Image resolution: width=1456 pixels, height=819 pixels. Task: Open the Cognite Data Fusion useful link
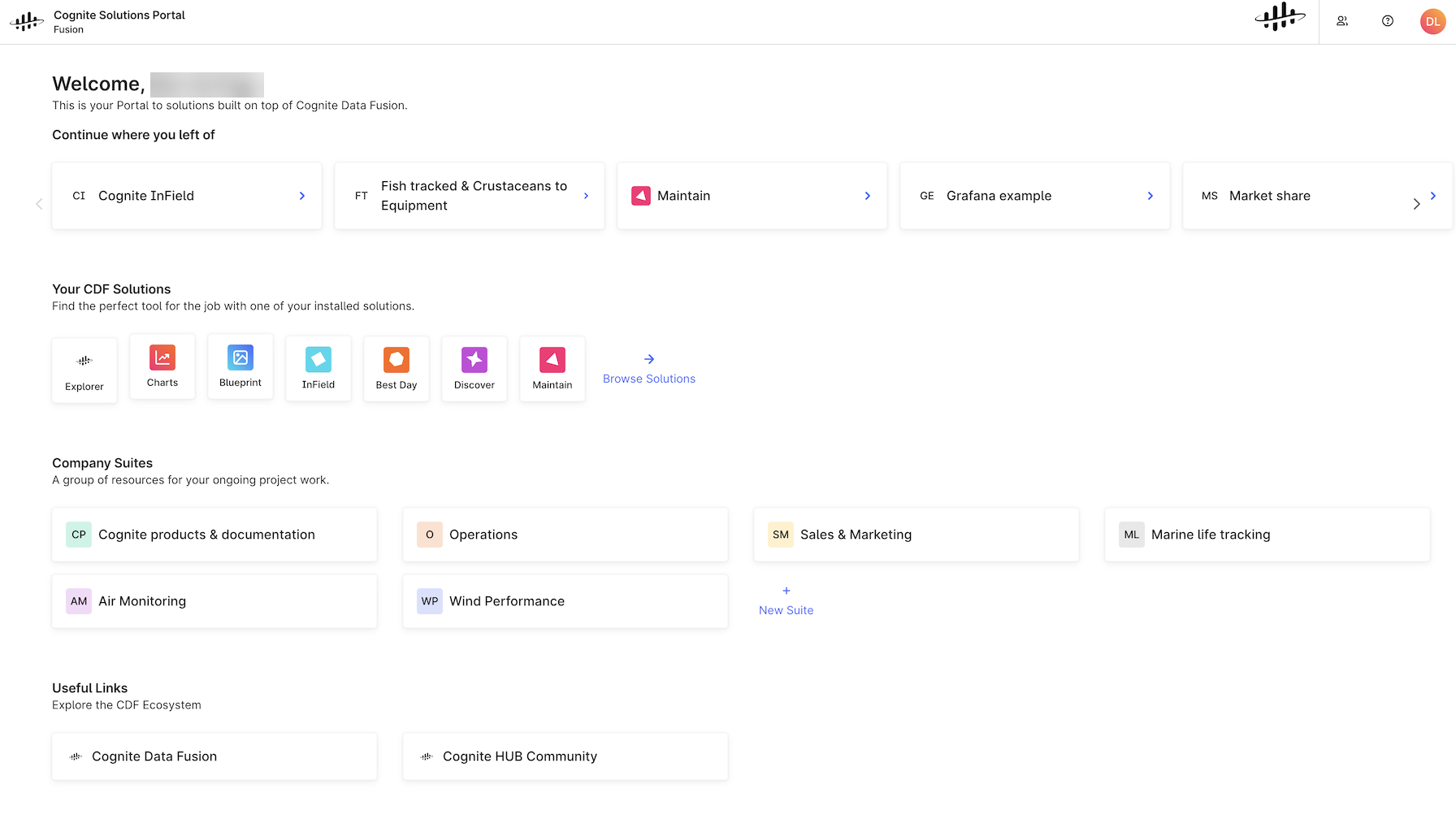click(x=214, y=756)
